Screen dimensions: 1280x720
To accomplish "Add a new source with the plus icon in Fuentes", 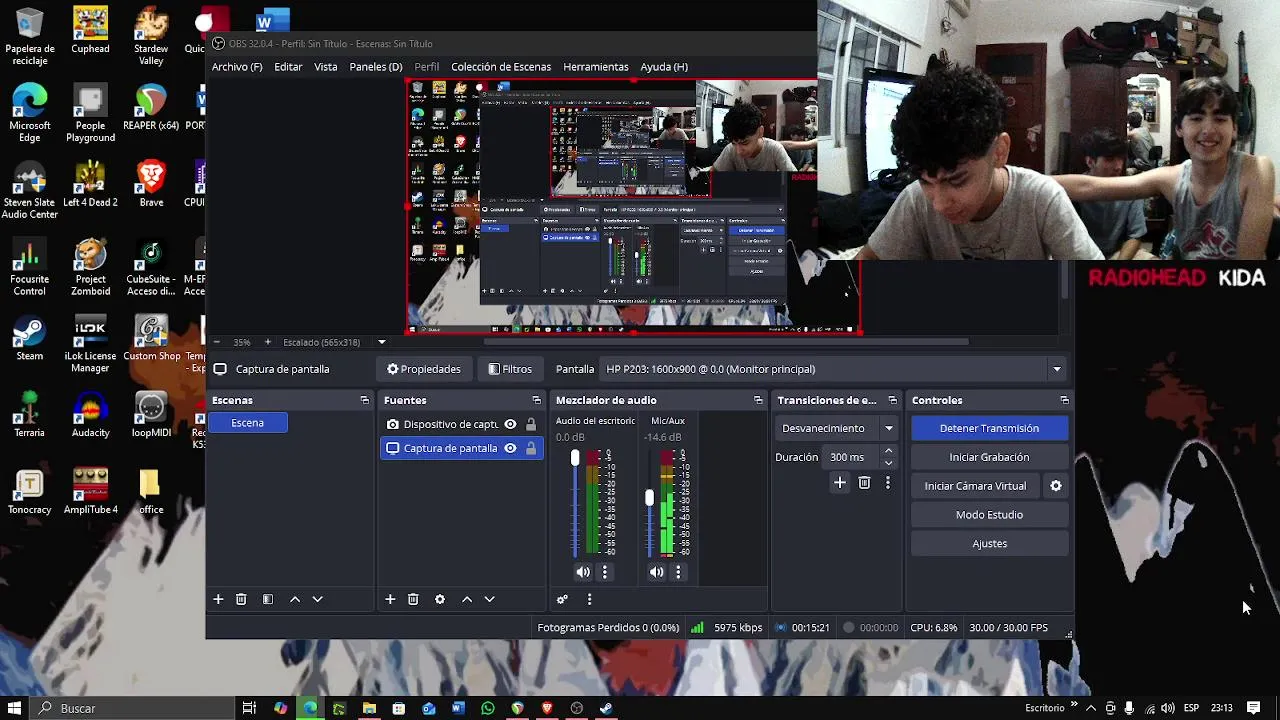I will coord(390,599).
